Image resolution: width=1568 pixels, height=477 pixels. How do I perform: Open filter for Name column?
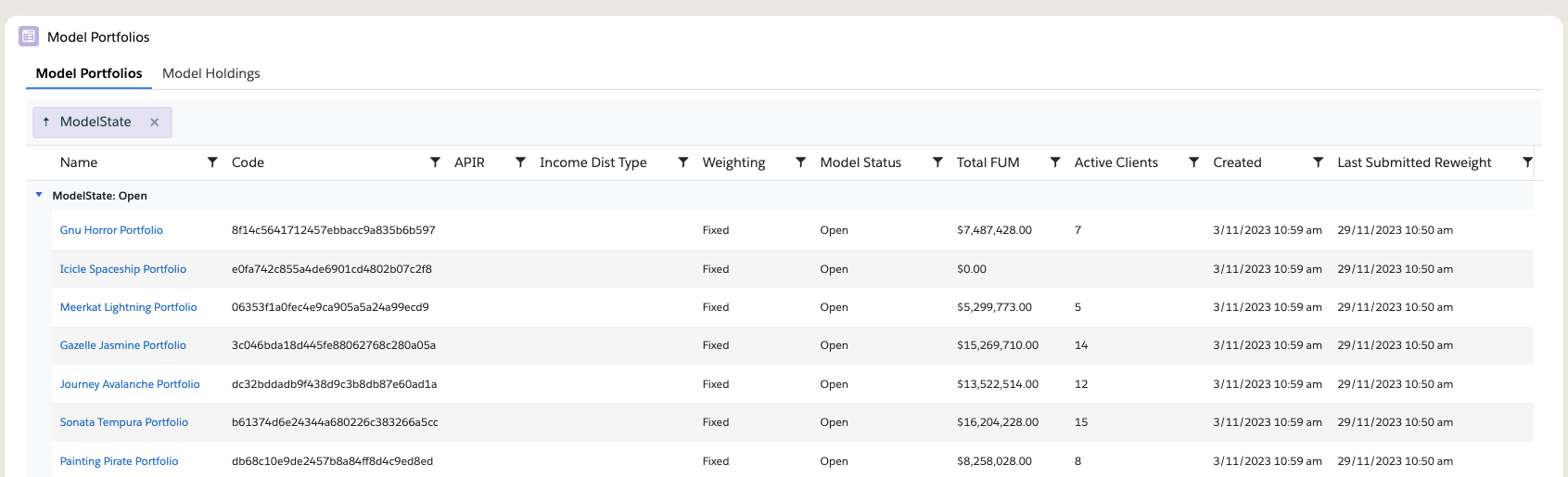coord(212,162)
